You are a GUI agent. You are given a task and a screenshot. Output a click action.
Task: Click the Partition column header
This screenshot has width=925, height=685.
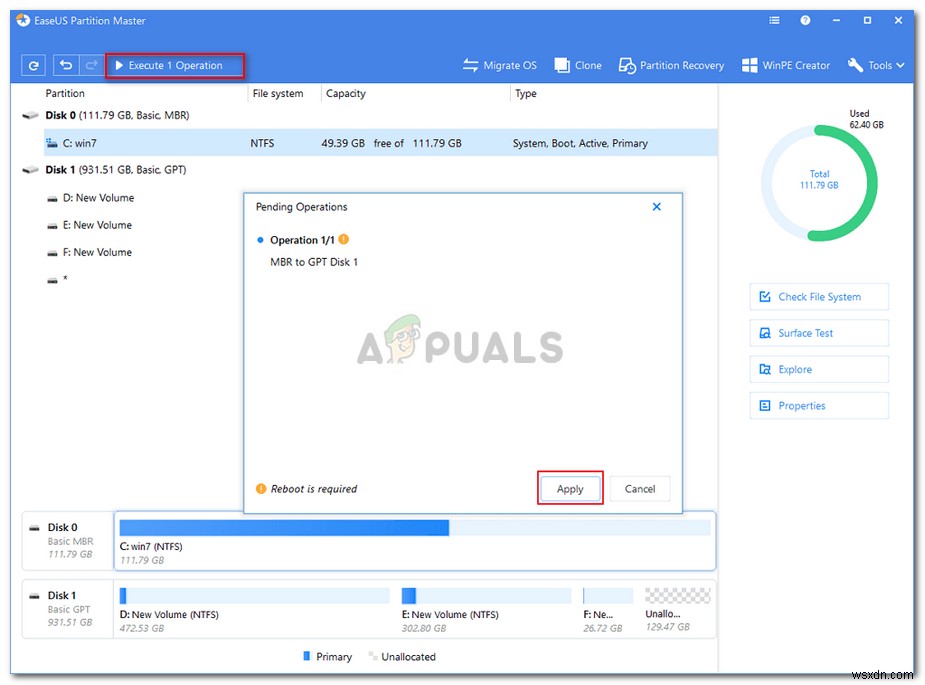click(x=65, y=93)
